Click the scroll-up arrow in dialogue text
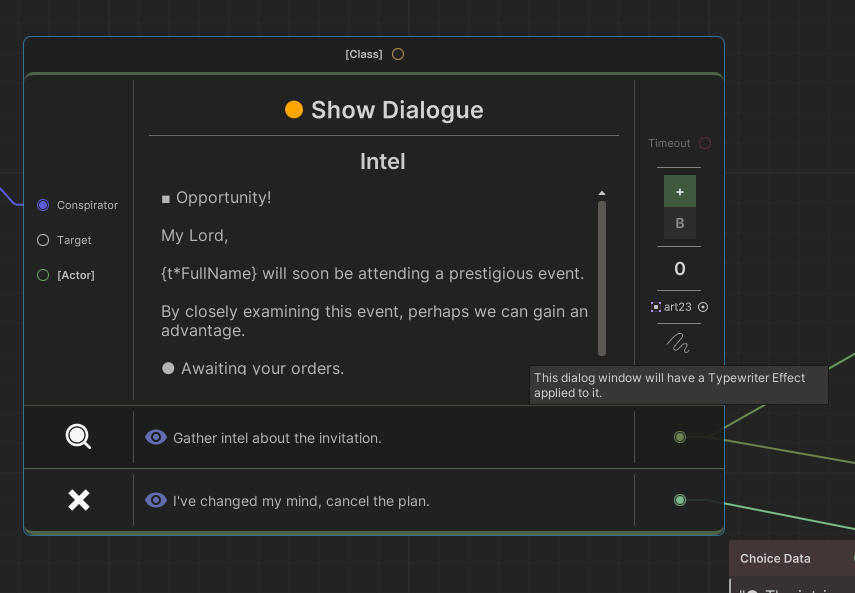 602,193
